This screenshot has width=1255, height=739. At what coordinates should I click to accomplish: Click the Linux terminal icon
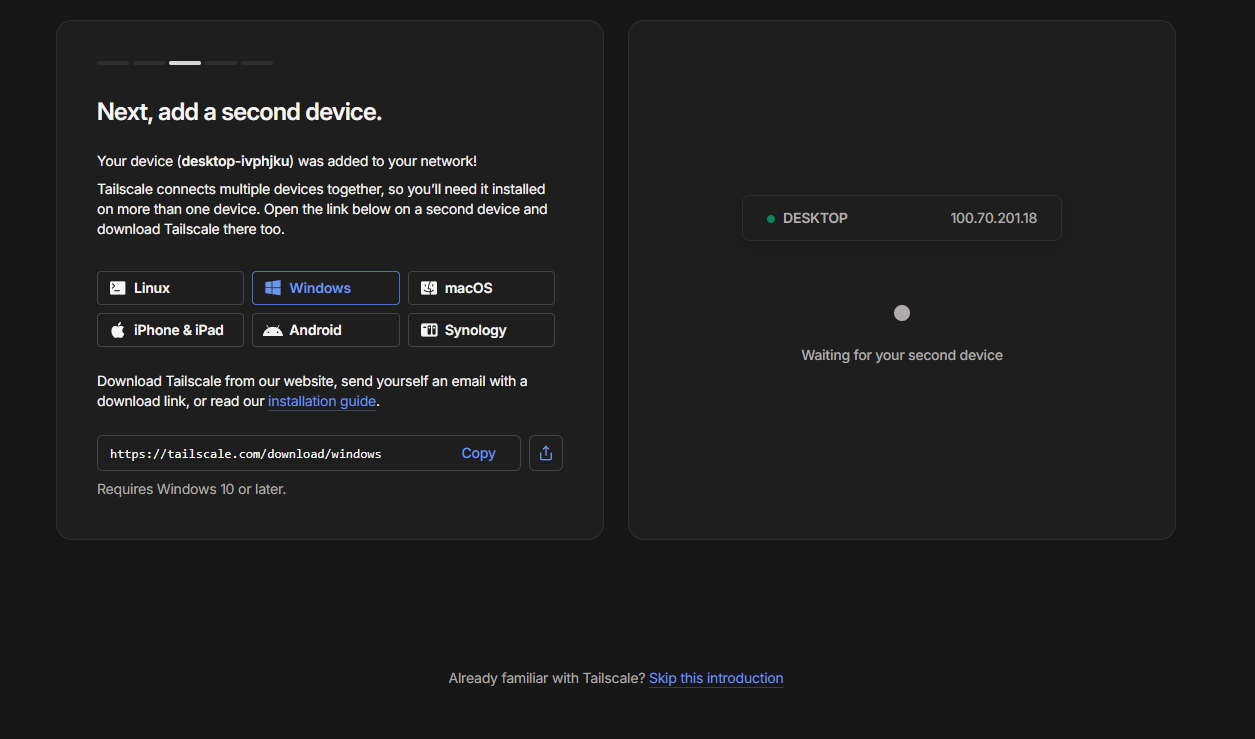pyautogui.click(x=118, y=288)
